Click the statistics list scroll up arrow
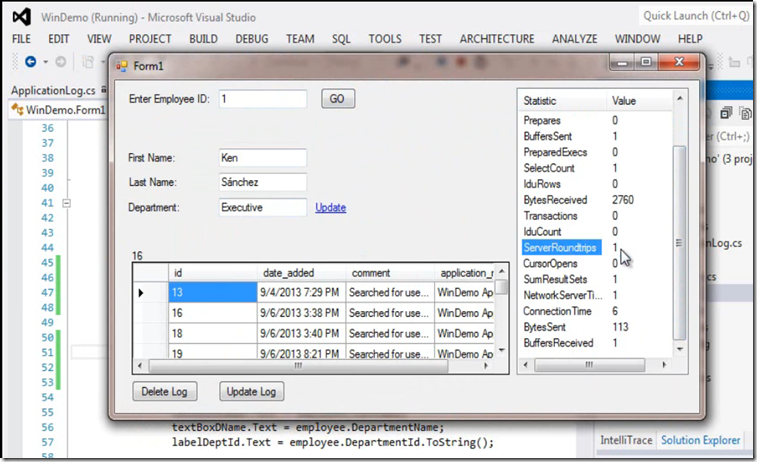Viewport: 757px width, 462px height. 680,98
